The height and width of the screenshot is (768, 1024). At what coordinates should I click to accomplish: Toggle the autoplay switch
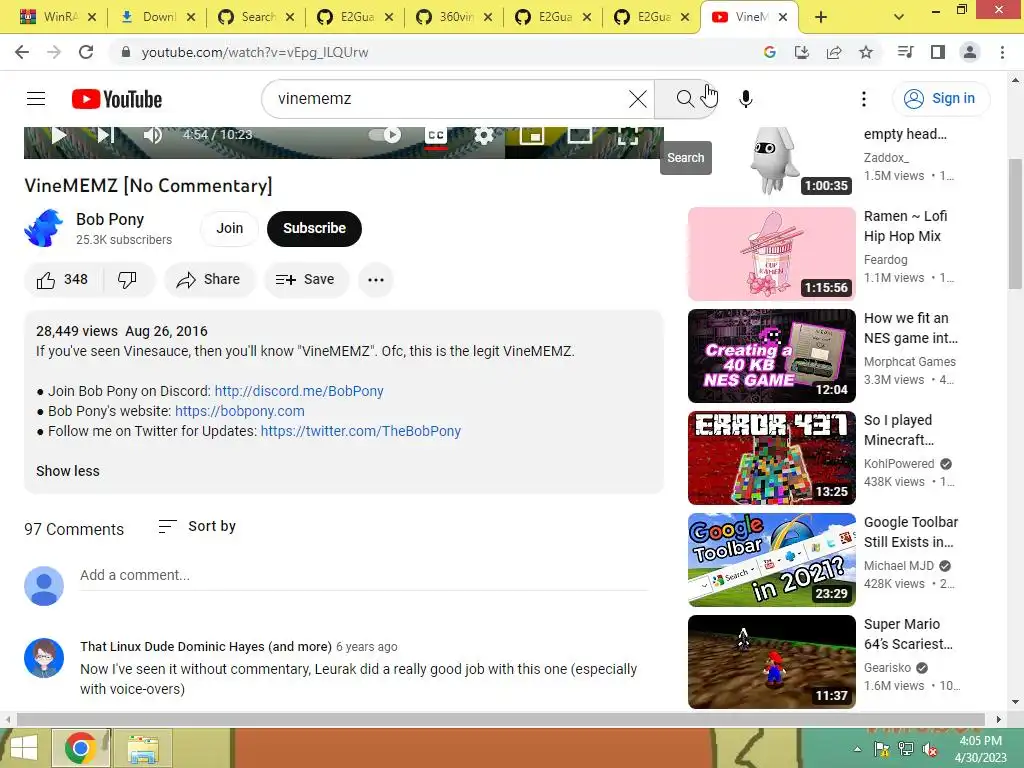click(385, 135)
